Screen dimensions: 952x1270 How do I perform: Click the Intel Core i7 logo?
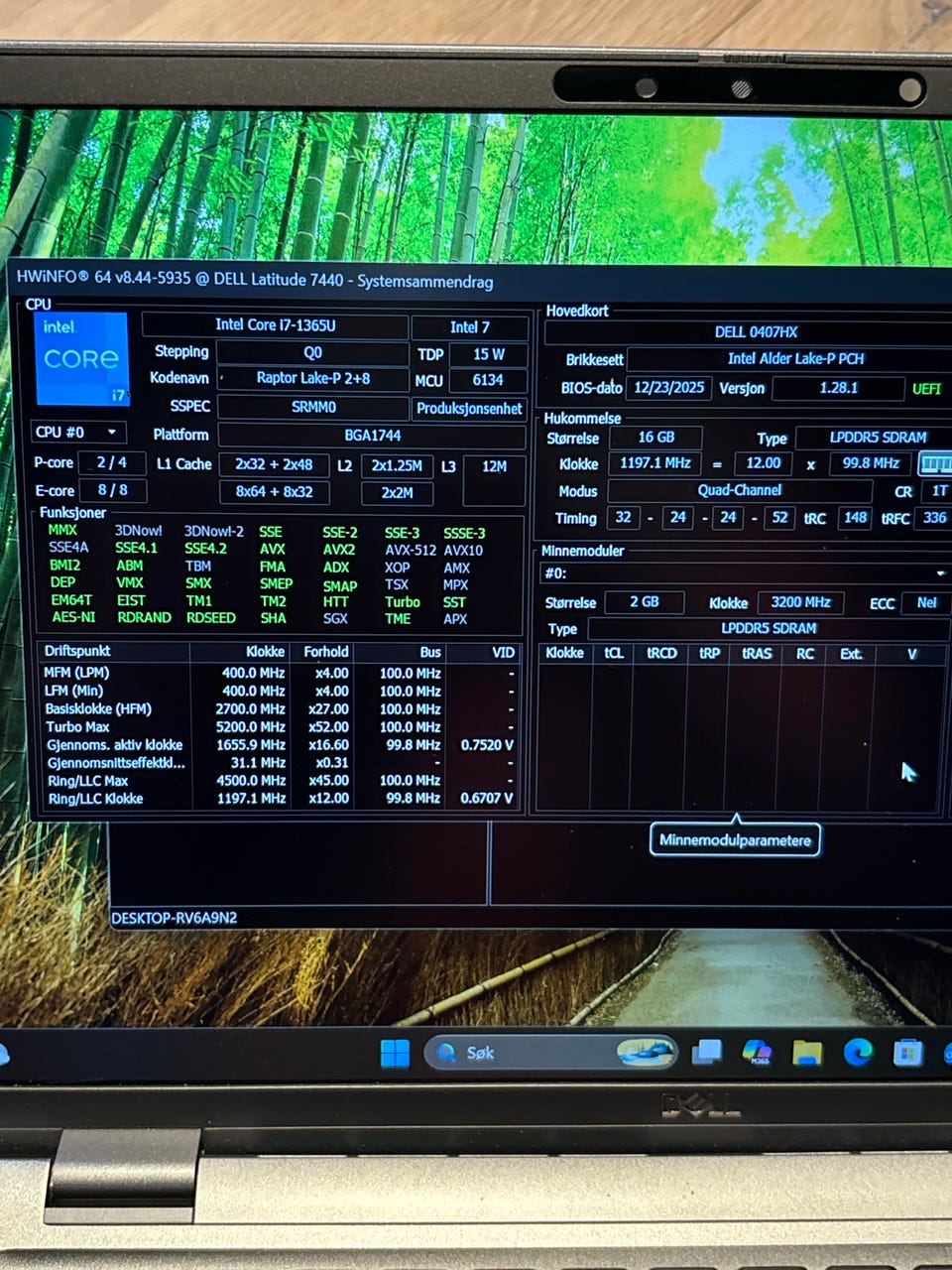(81, 358)
